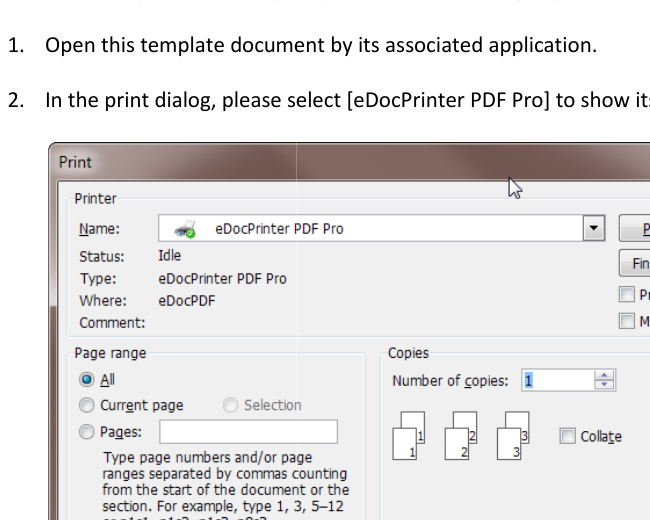Viewport: 650px width, 520px height.
Task: Click the 'eDocPDF' Where value
Action: [x=187, y=301]
